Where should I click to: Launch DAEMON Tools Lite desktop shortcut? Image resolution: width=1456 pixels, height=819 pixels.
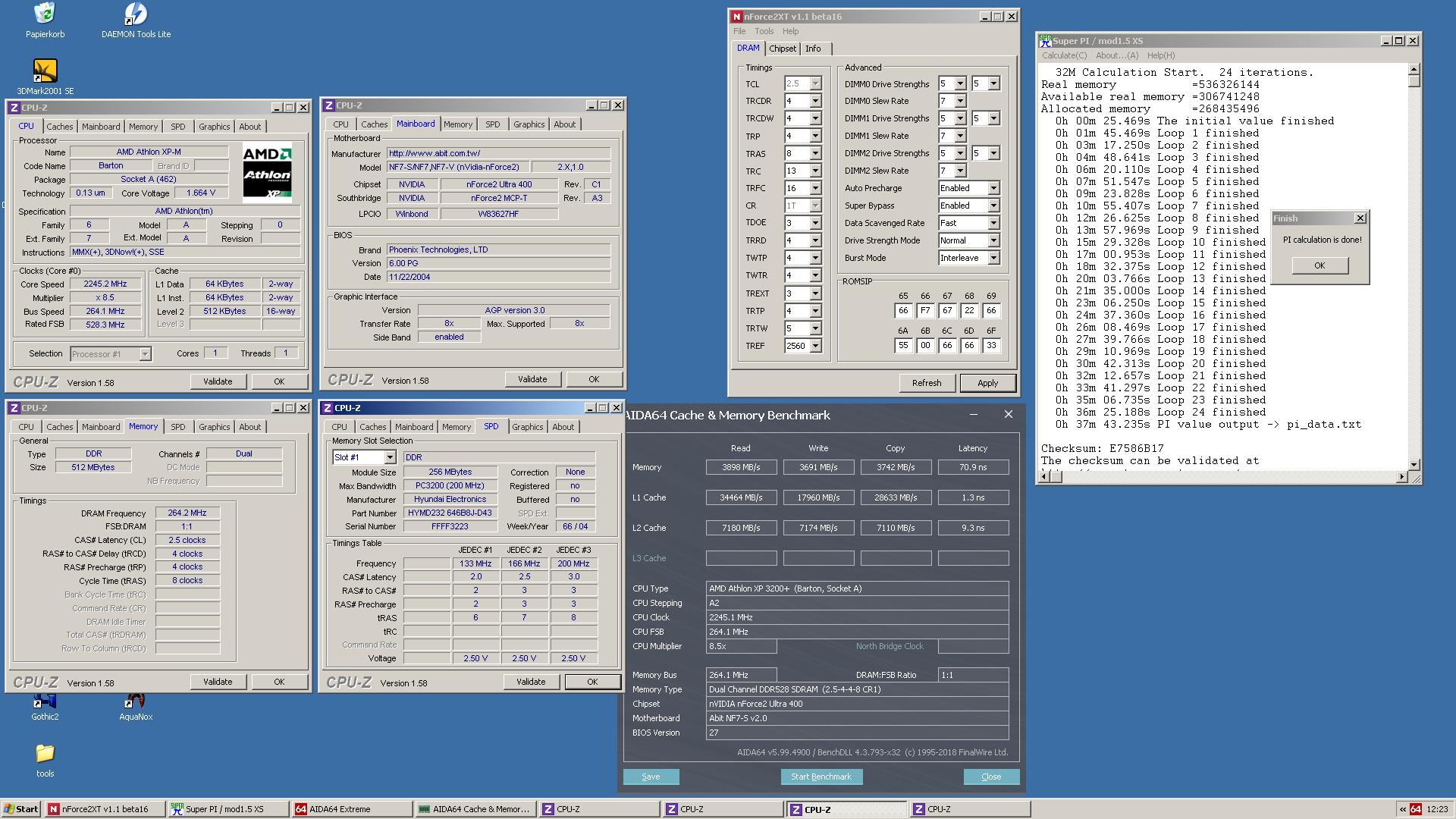click(136, 20)
